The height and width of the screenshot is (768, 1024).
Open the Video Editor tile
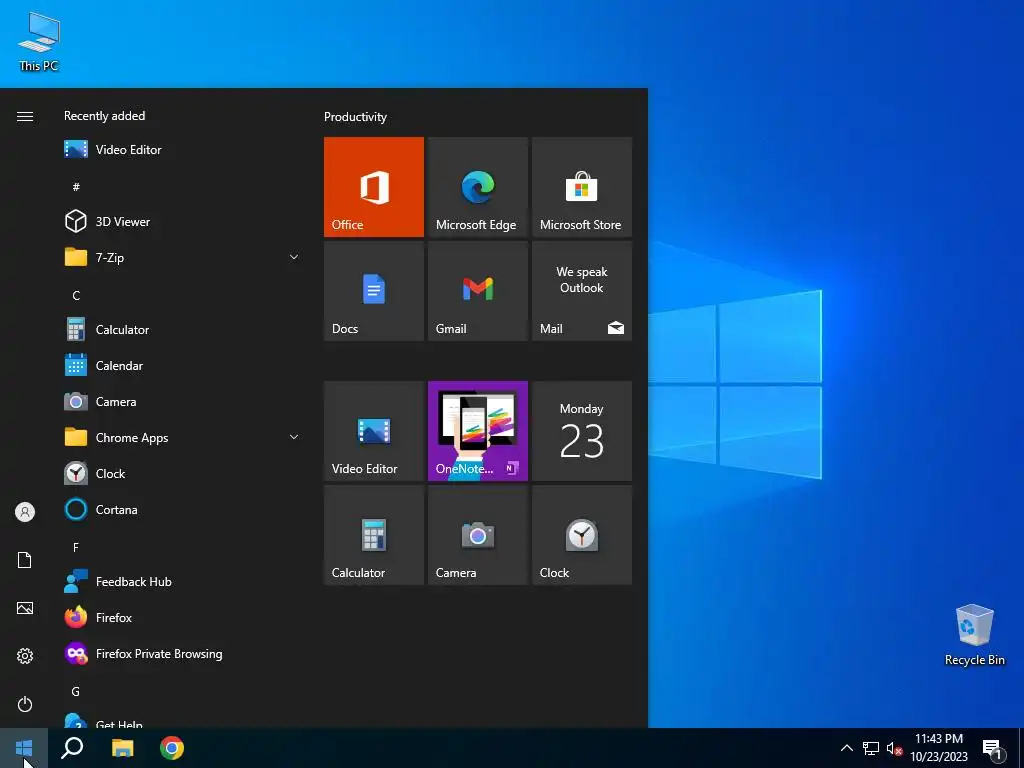point(374,431)
